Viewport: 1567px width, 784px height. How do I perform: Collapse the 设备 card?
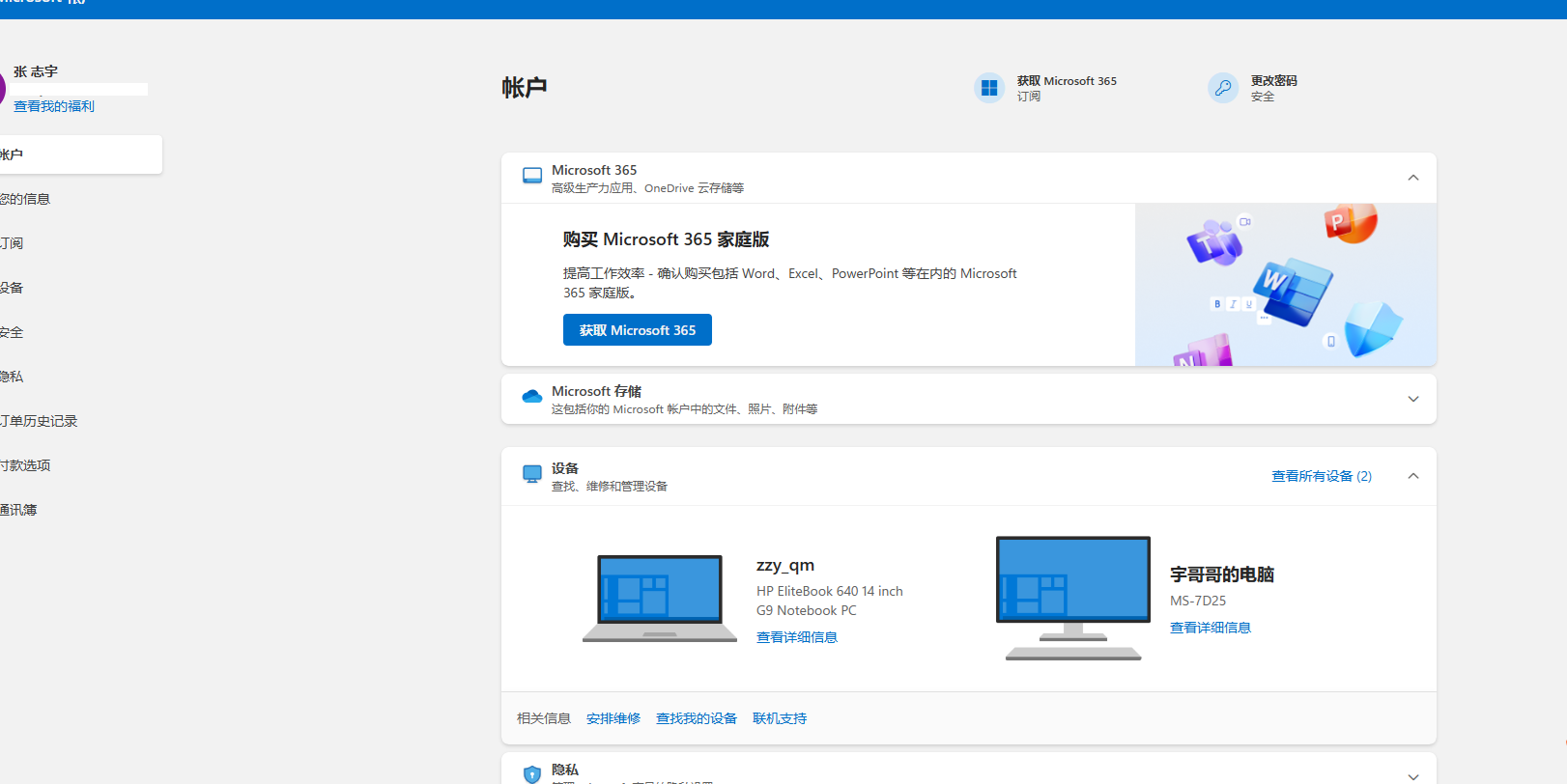click(x=1413, y=476)
